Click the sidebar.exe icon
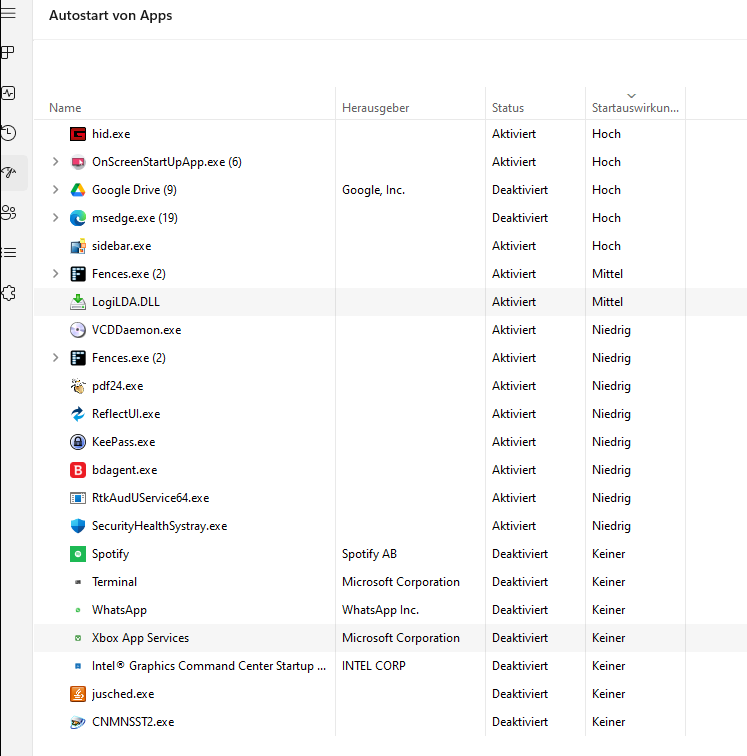 tap(78, 246)
